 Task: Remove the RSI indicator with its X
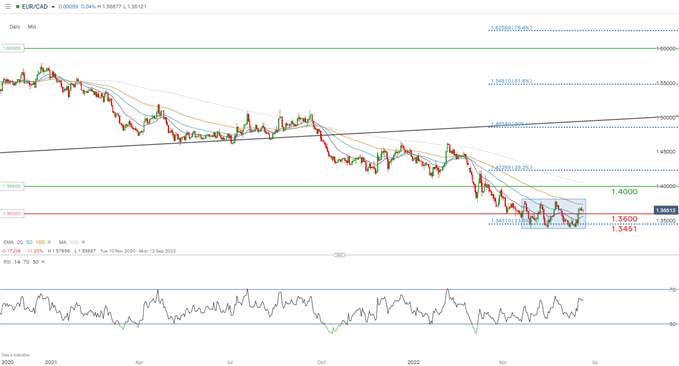click(x=43, y=262)
